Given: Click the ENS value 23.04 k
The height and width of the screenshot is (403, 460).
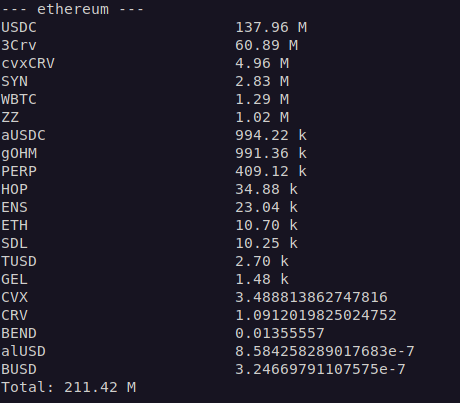Looking at the screenshot, I should 266,207.
